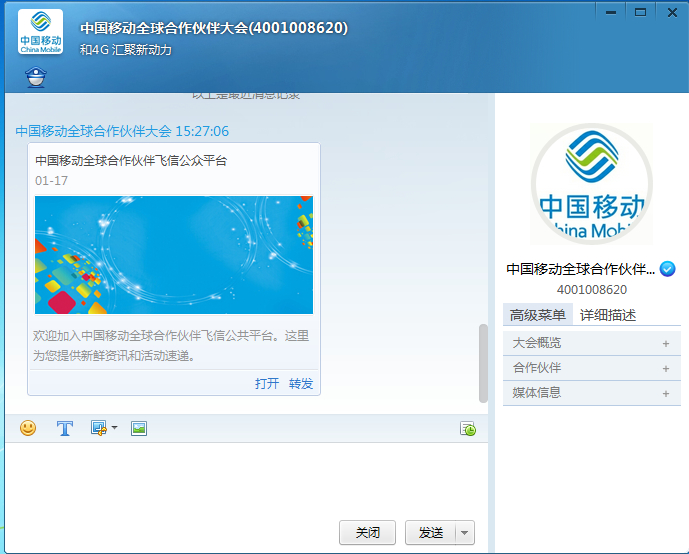This screenshot has height=554, width=689.
Task: Click the large China Mobile profile logo
Action: click(x=591, y=184)
